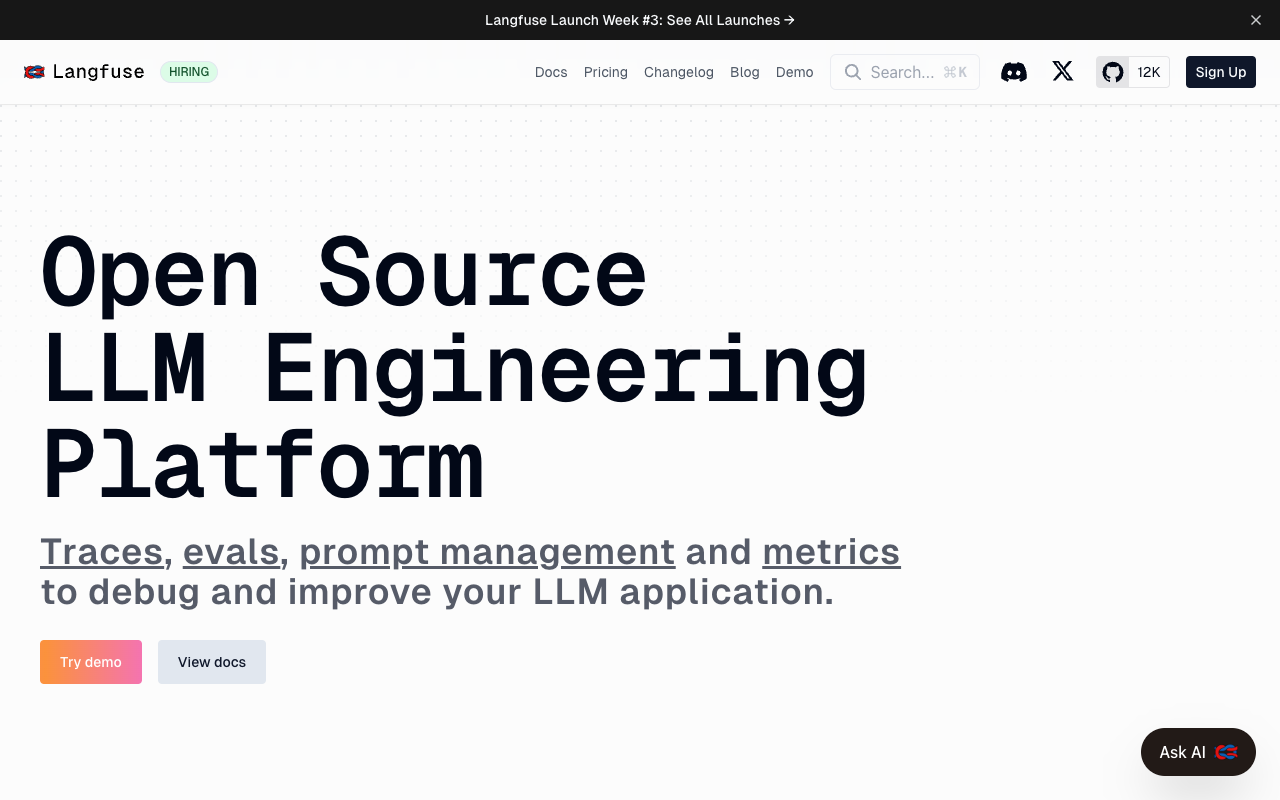
Task: Open the X (Twitter) profile icon
Action: pyautogui.click(x=1063, y=71)
